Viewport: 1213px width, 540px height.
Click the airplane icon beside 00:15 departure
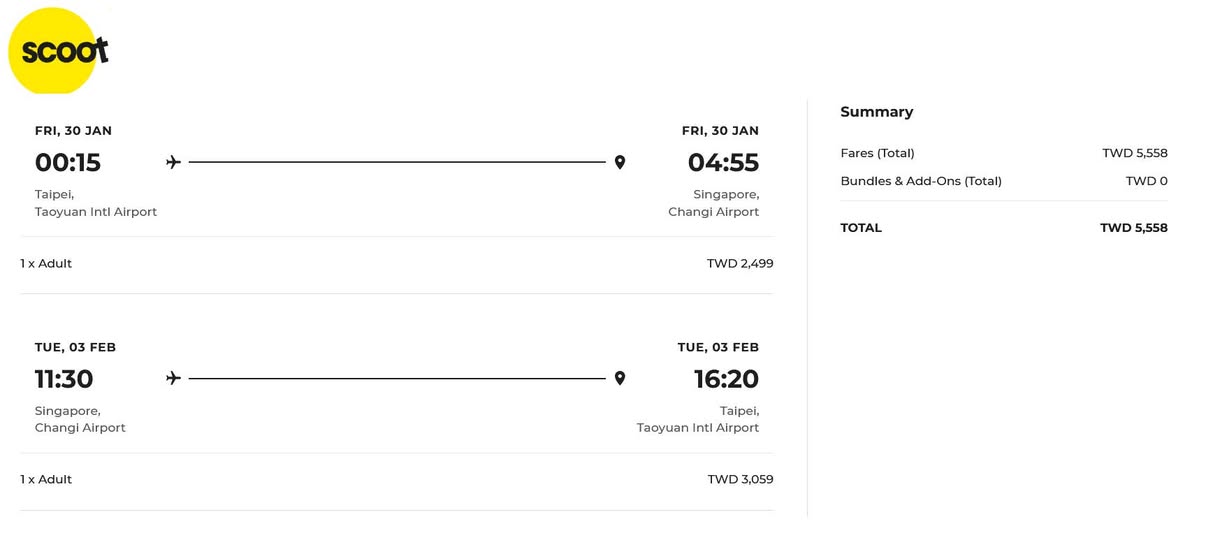pos(173,162)
